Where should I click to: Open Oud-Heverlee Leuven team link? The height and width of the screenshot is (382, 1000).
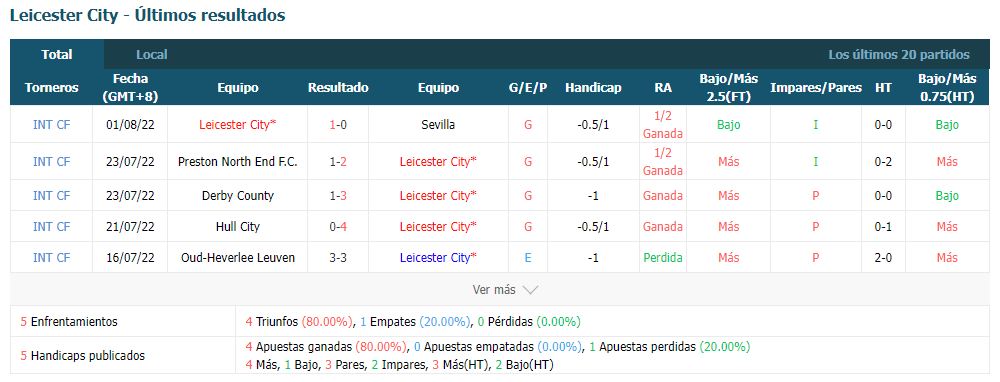(238, 258)
